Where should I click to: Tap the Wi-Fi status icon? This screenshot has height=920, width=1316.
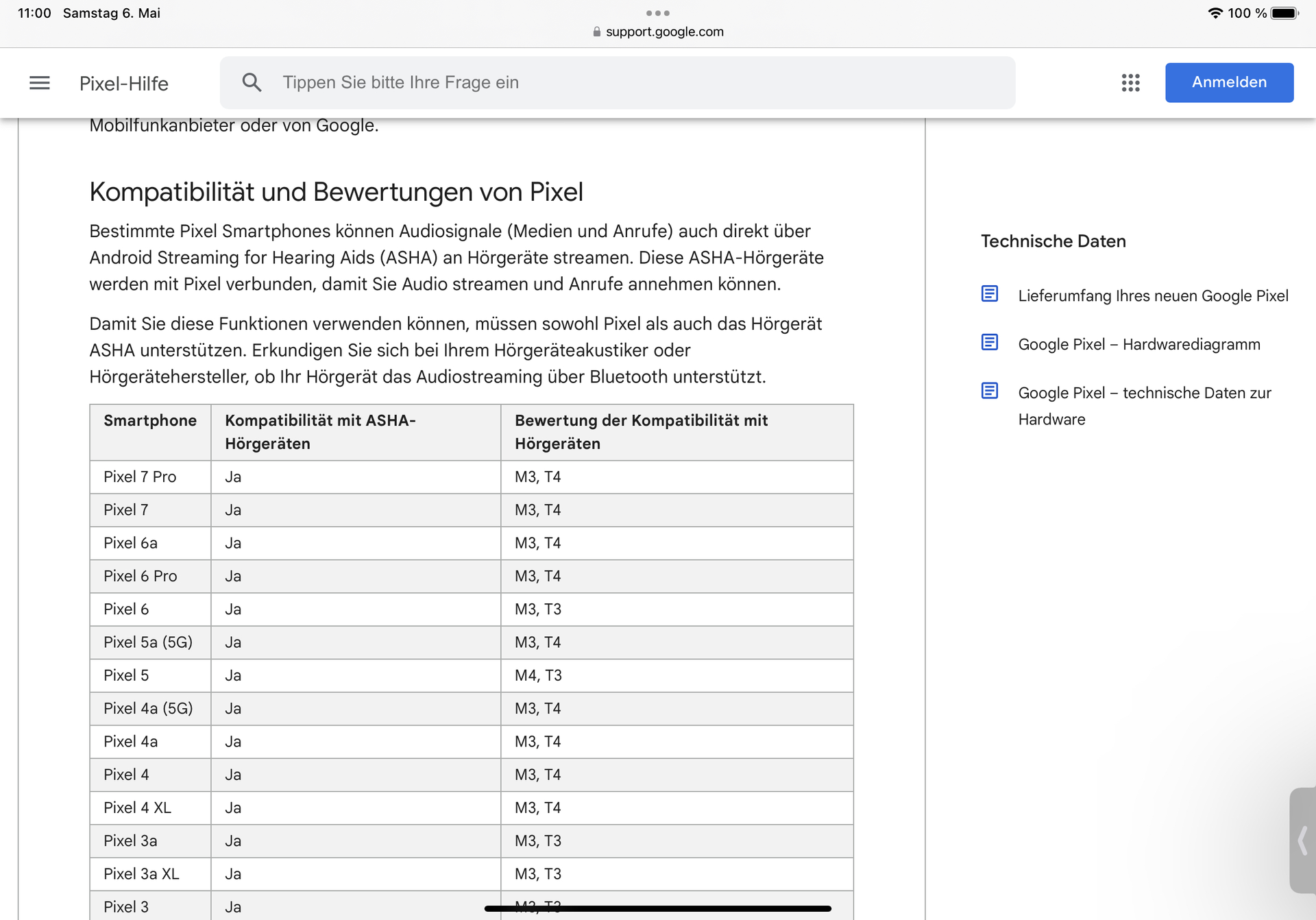click(x=1215, y=13)
